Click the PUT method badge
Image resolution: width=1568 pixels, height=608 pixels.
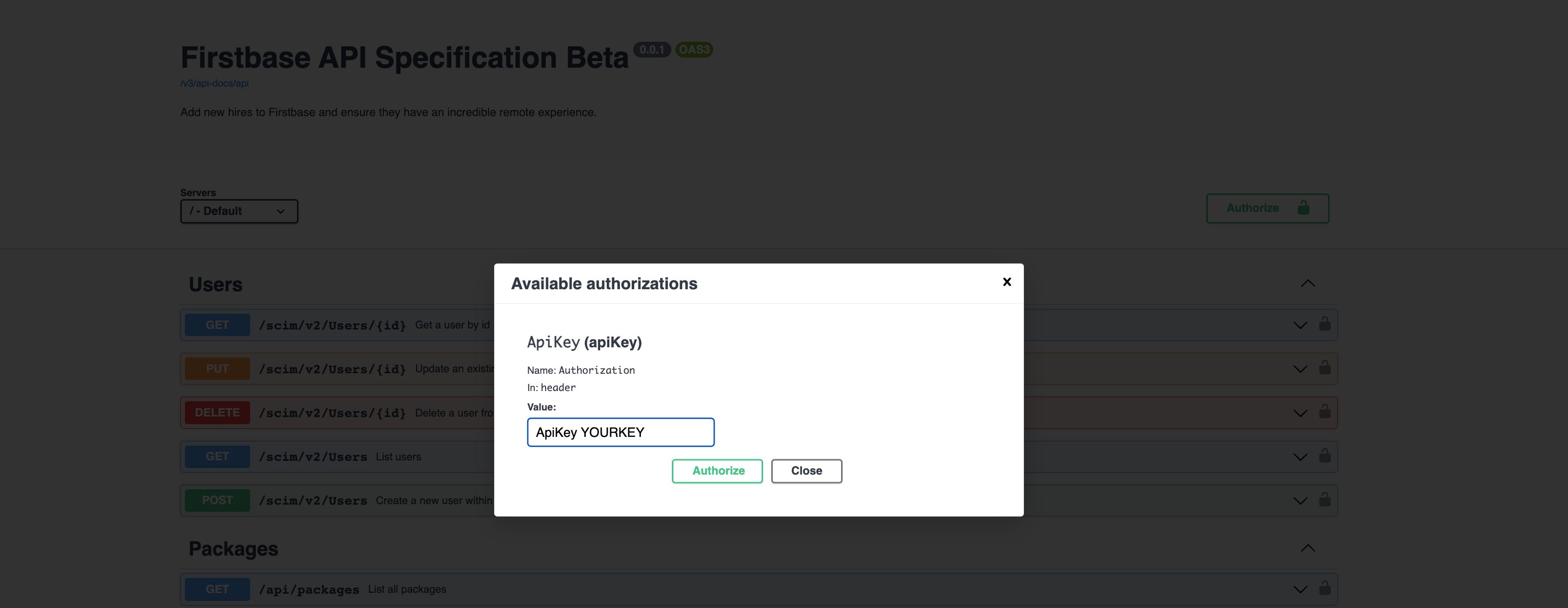218,369
